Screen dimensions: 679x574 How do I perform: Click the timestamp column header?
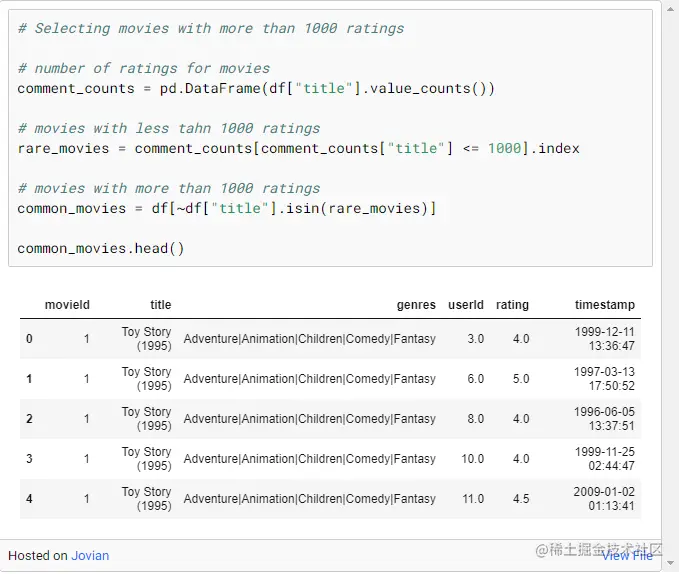[x=605, y=305]
